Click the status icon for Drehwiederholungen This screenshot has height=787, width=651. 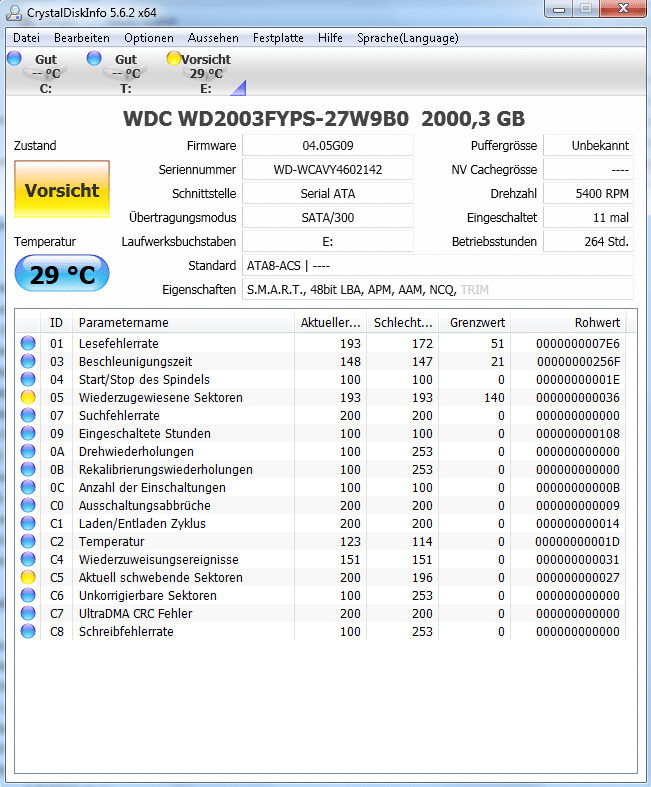pos(28,452)
